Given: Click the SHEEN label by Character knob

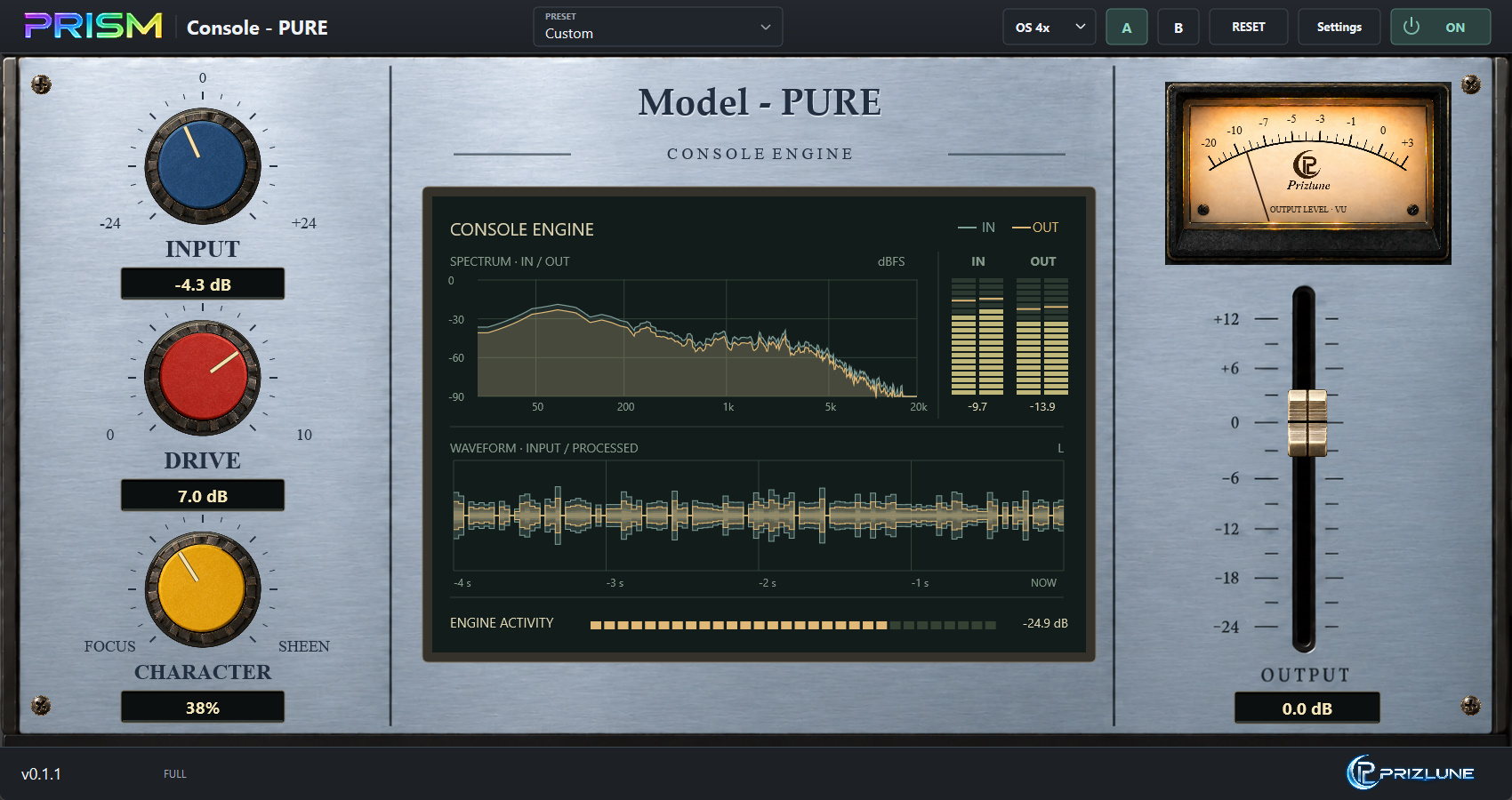Looking at the screenshot, I should click(x=304, y=646).
